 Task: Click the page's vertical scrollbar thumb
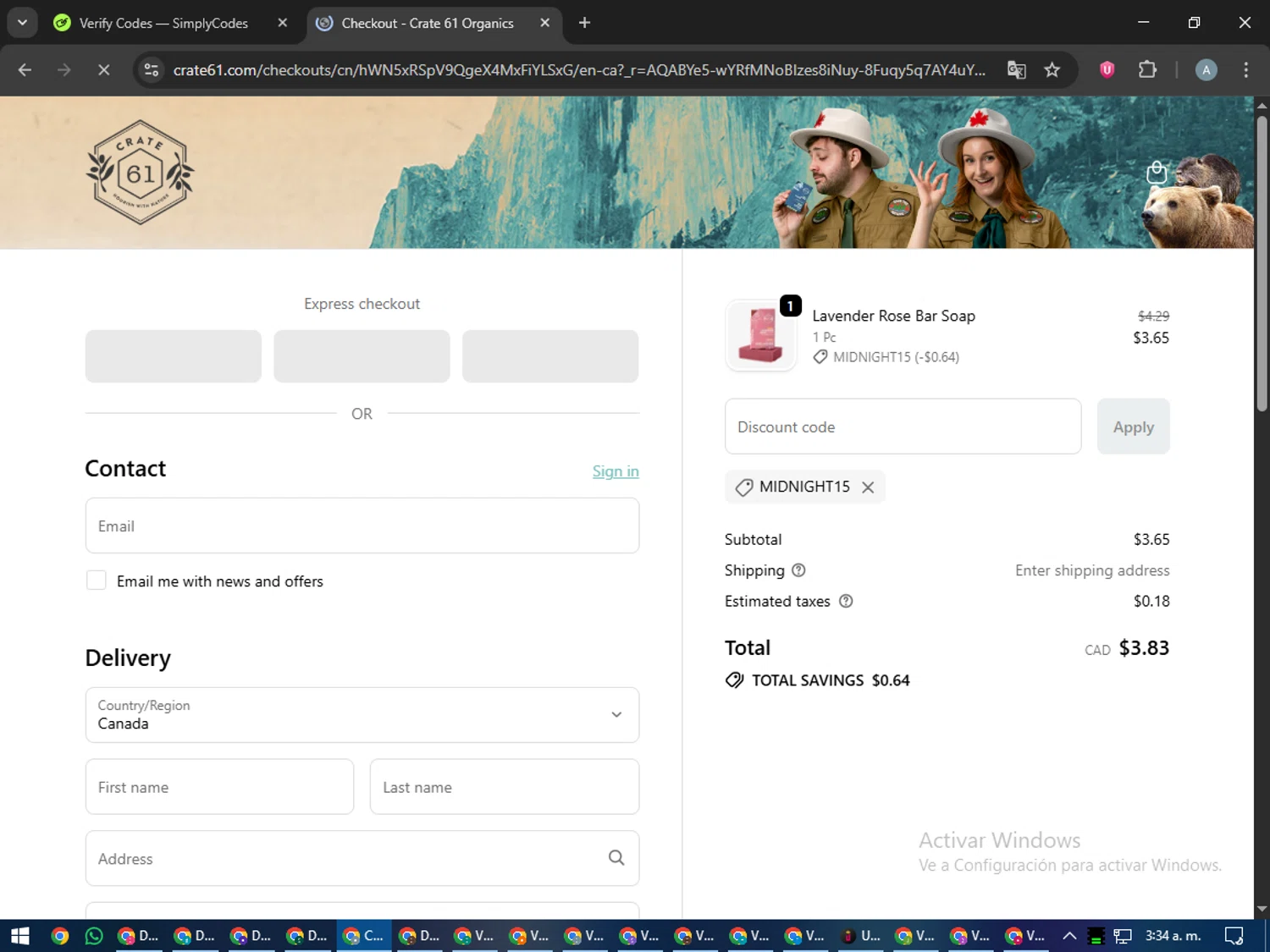coord(1262,264)
